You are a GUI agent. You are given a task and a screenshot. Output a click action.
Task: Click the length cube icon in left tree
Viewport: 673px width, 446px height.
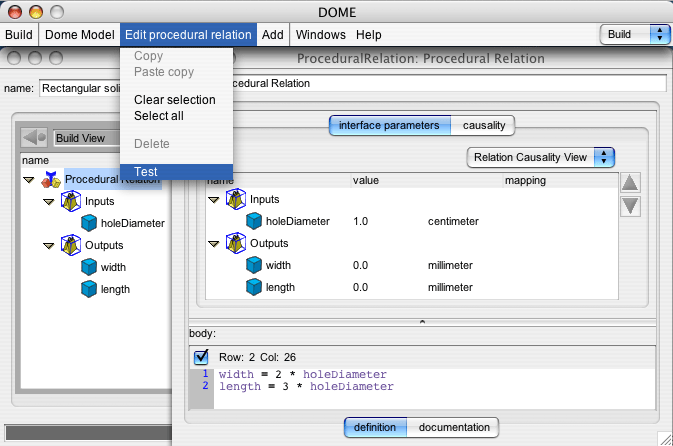[89, 289]
